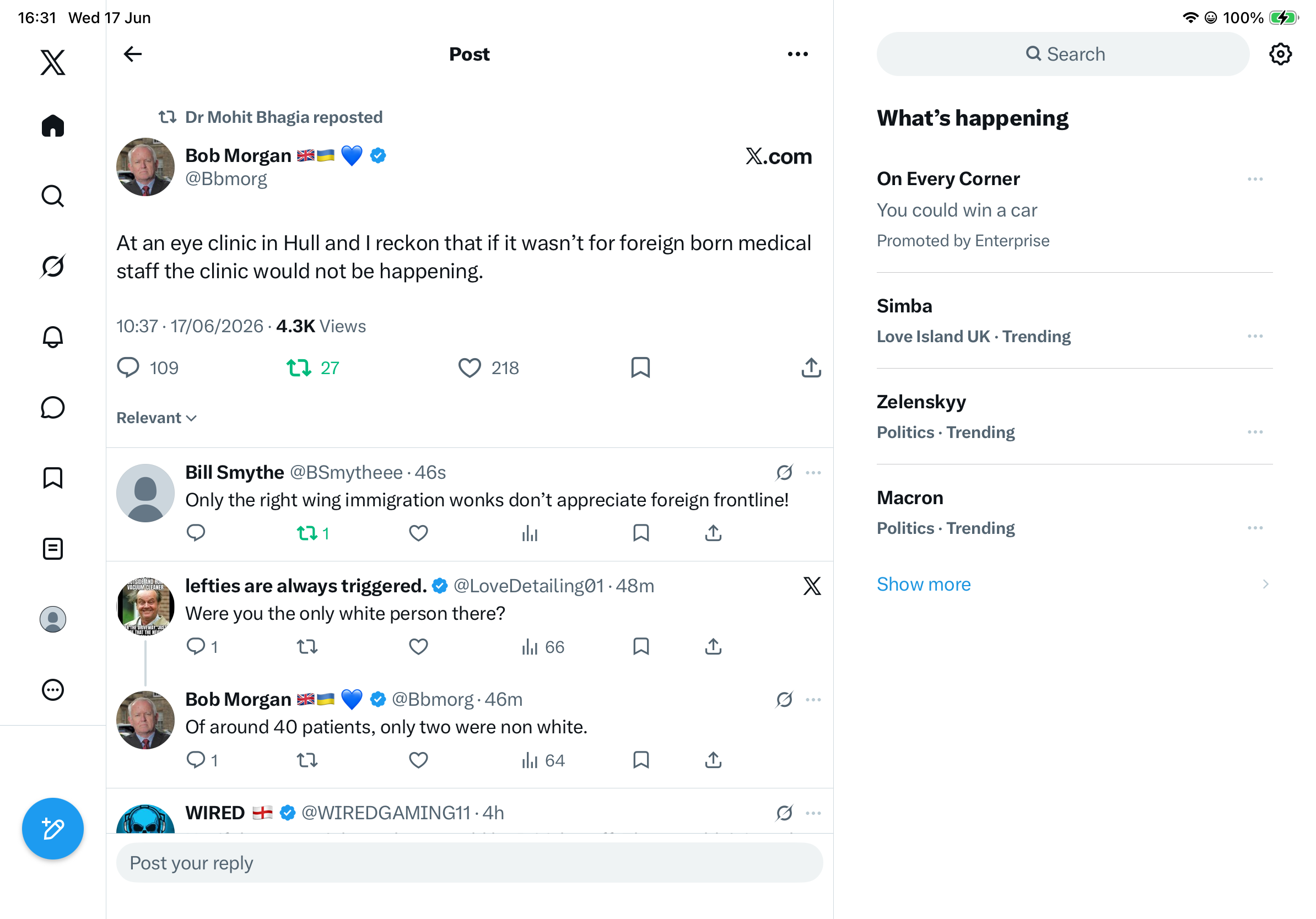Screen dimensions: 1316x919
Task: Bookmark the main Bob Morgan post
Action: (x=640, y=368)
